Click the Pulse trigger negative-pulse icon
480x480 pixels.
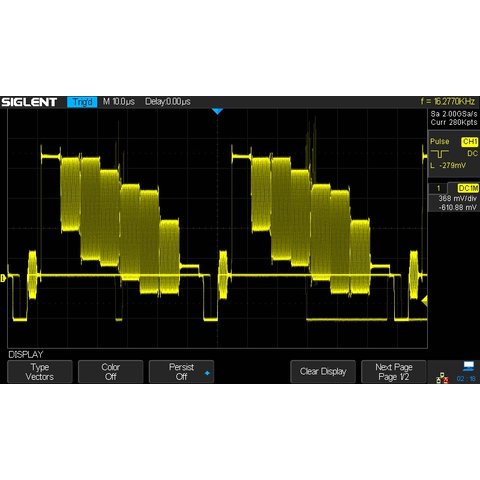[x=440, y=154]
